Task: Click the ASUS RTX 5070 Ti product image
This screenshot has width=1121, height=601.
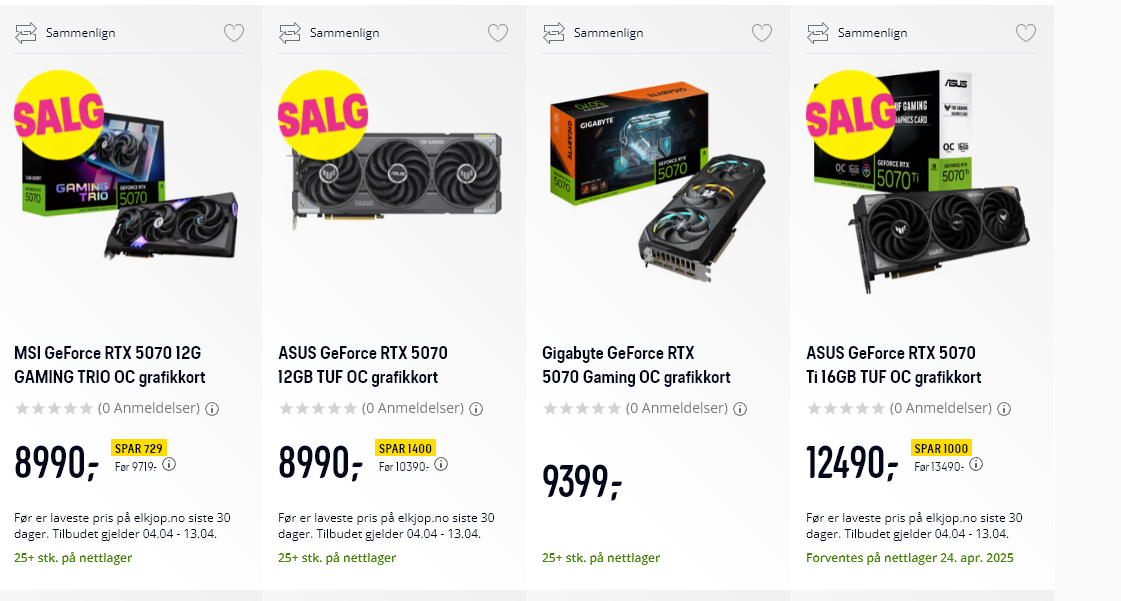Action: (920, 180)
